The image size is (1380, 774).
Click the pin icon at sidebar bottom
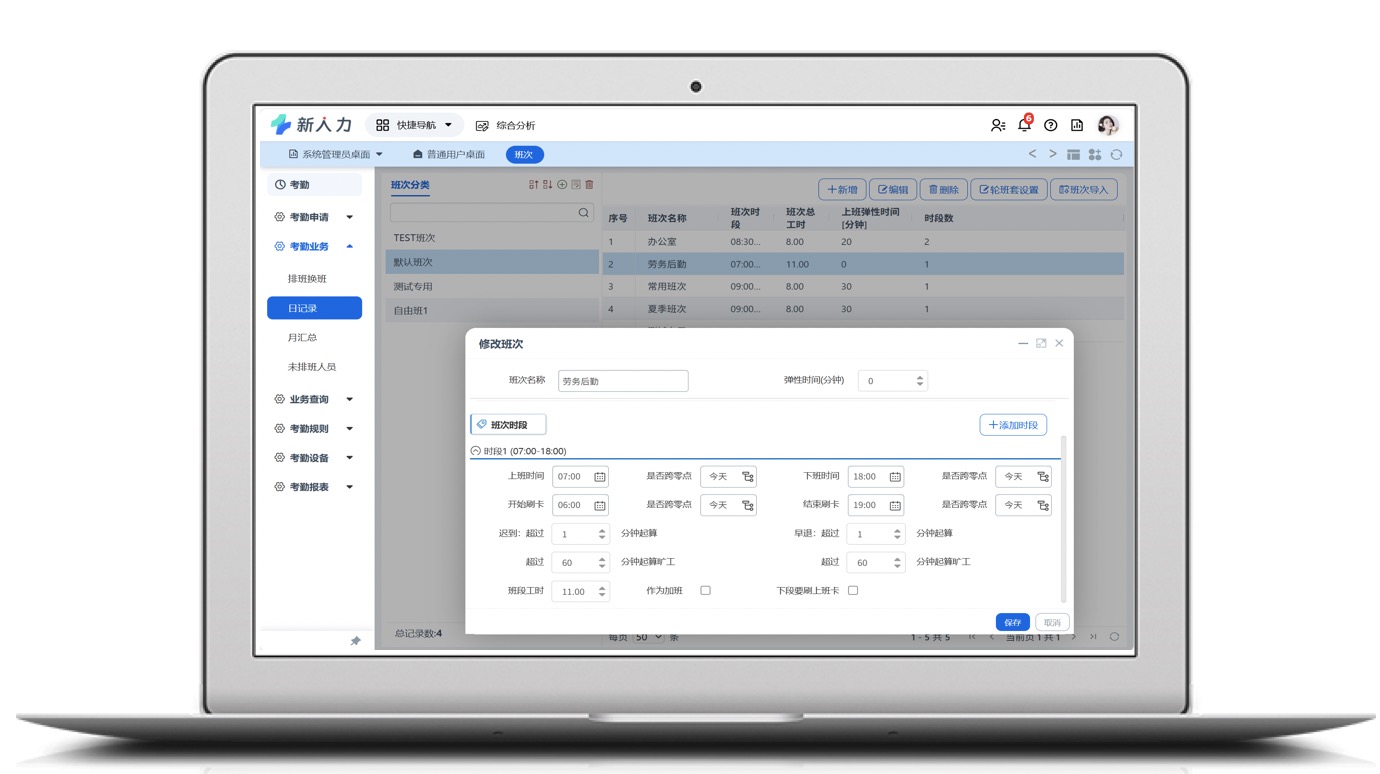click(355, 641)
